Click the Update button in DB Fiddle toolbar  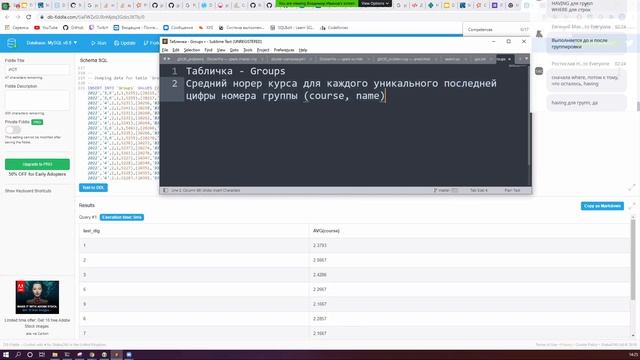[124, 43]
